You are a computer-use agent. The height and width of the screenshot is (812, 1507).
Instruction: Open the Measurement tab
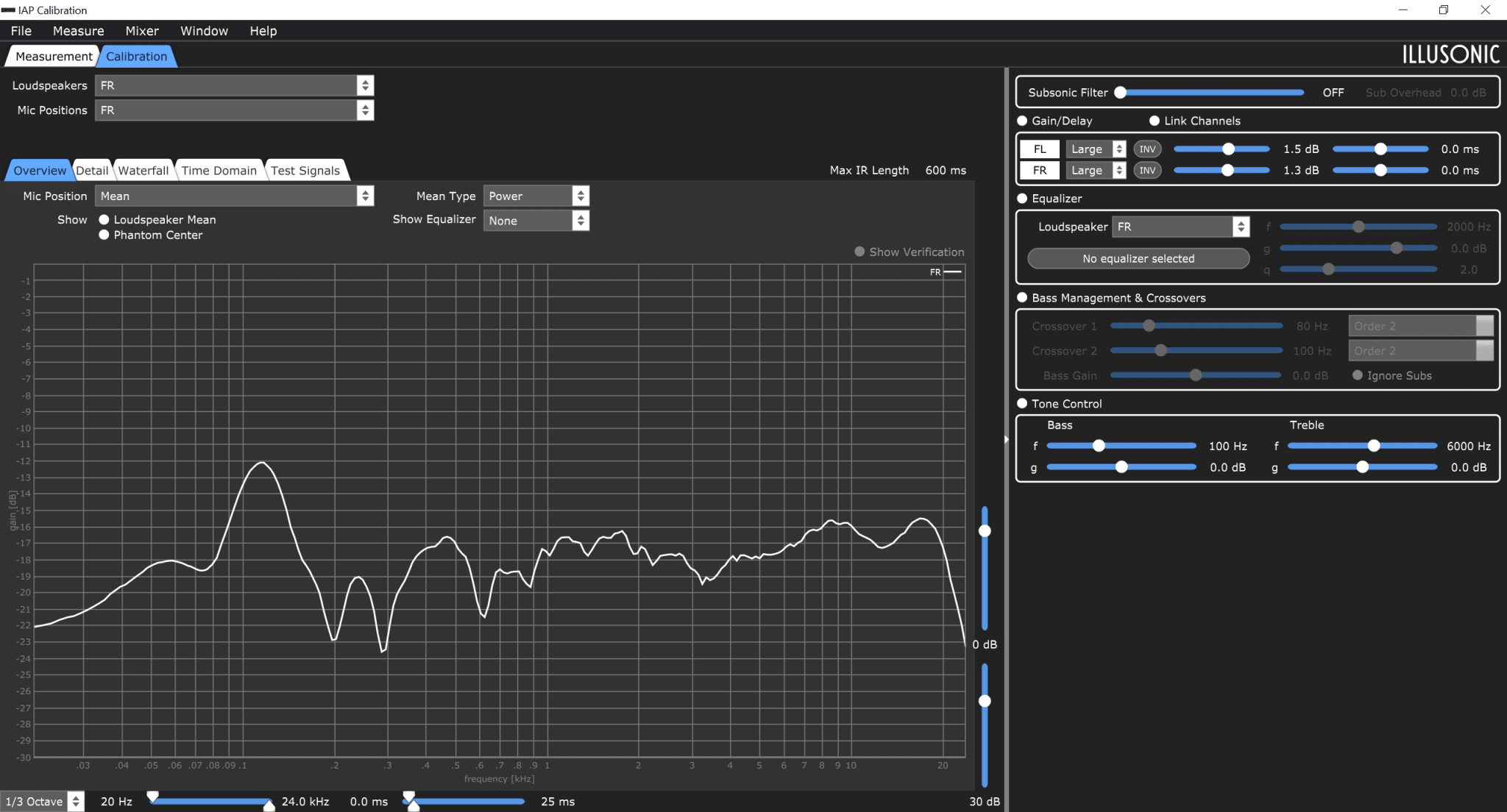(54, 57)
